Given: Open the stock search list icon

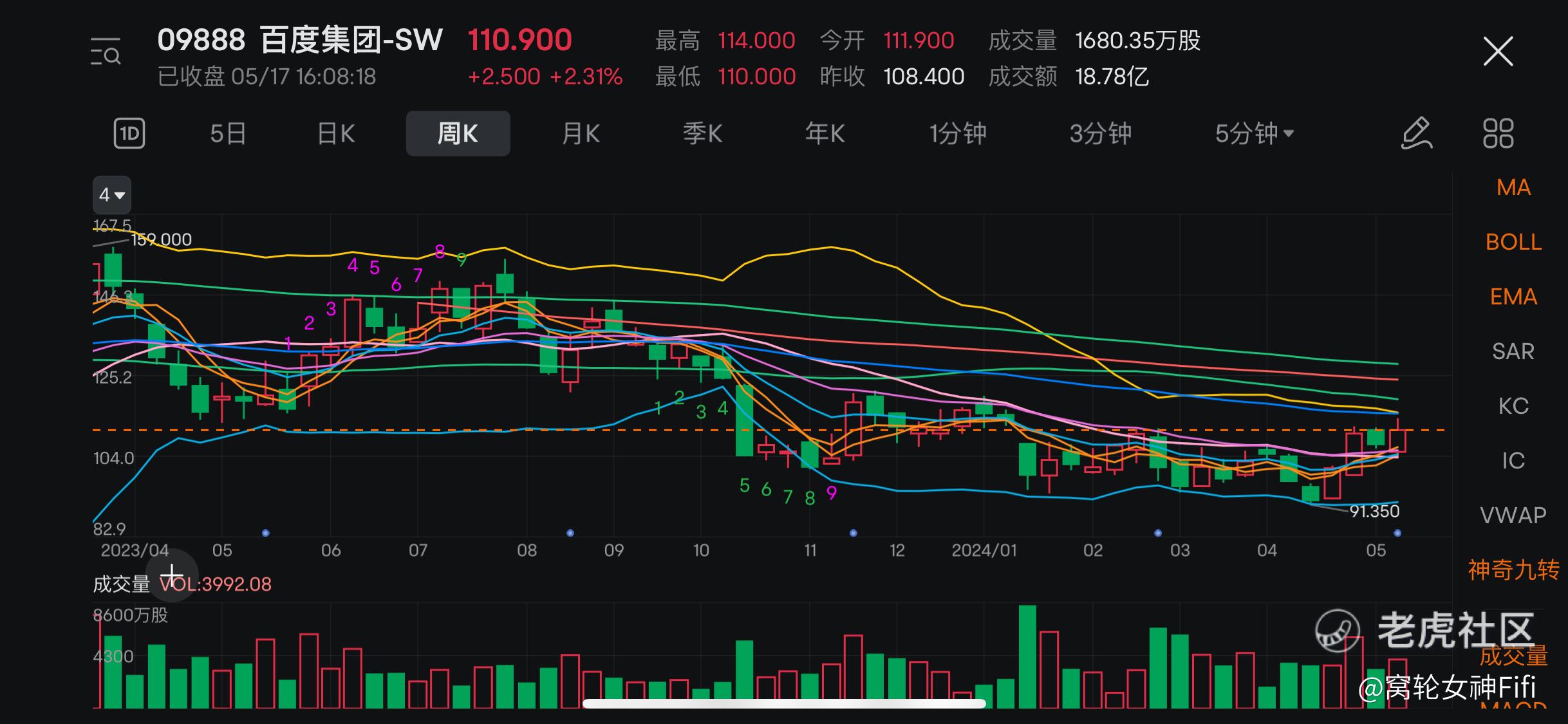Looking at the screenshot, I should (x=106, y=51).
